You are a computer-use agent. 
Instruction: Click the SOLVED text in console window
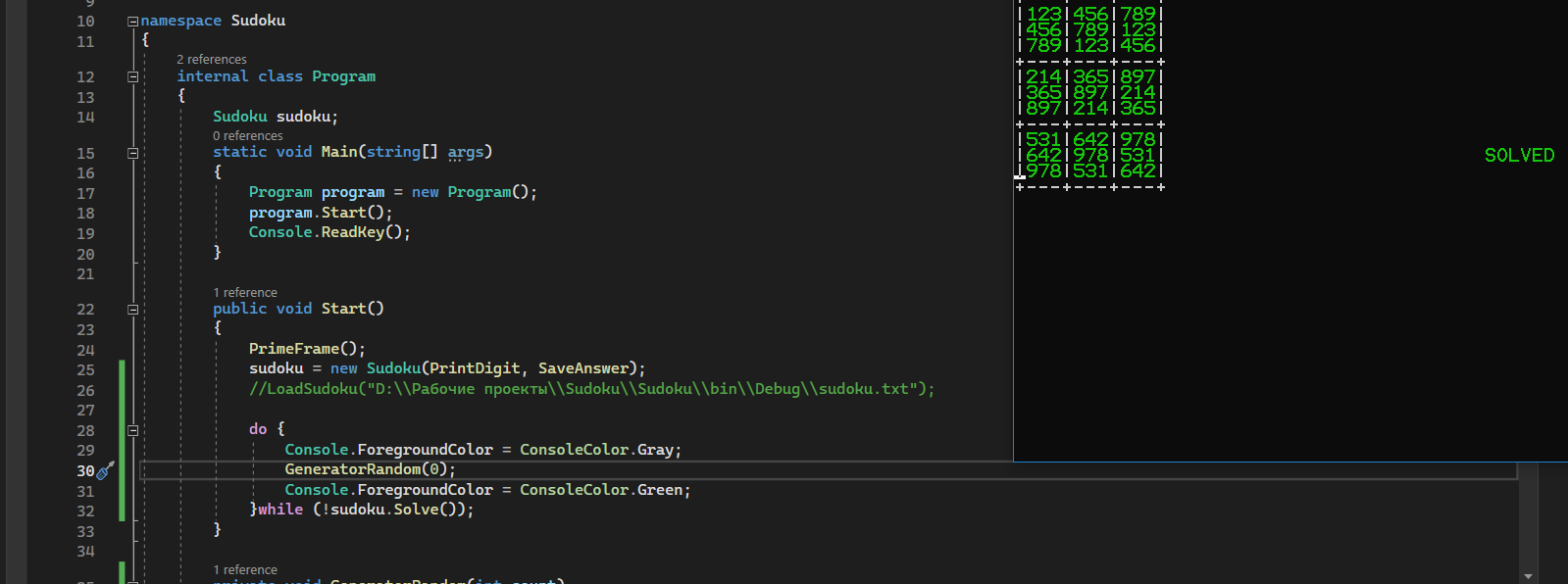click(x=1519, y=156)
